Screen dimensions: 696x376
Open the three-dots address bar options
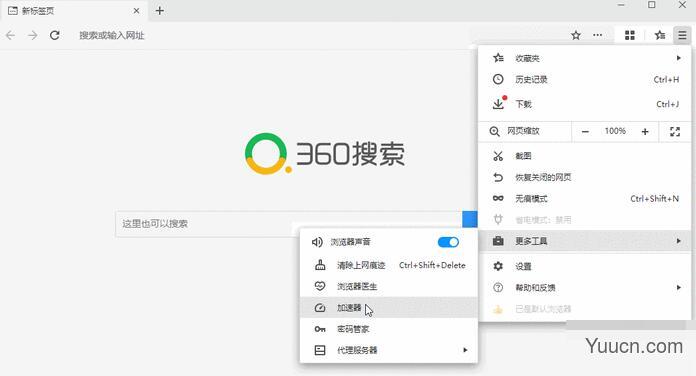point(598,35)
